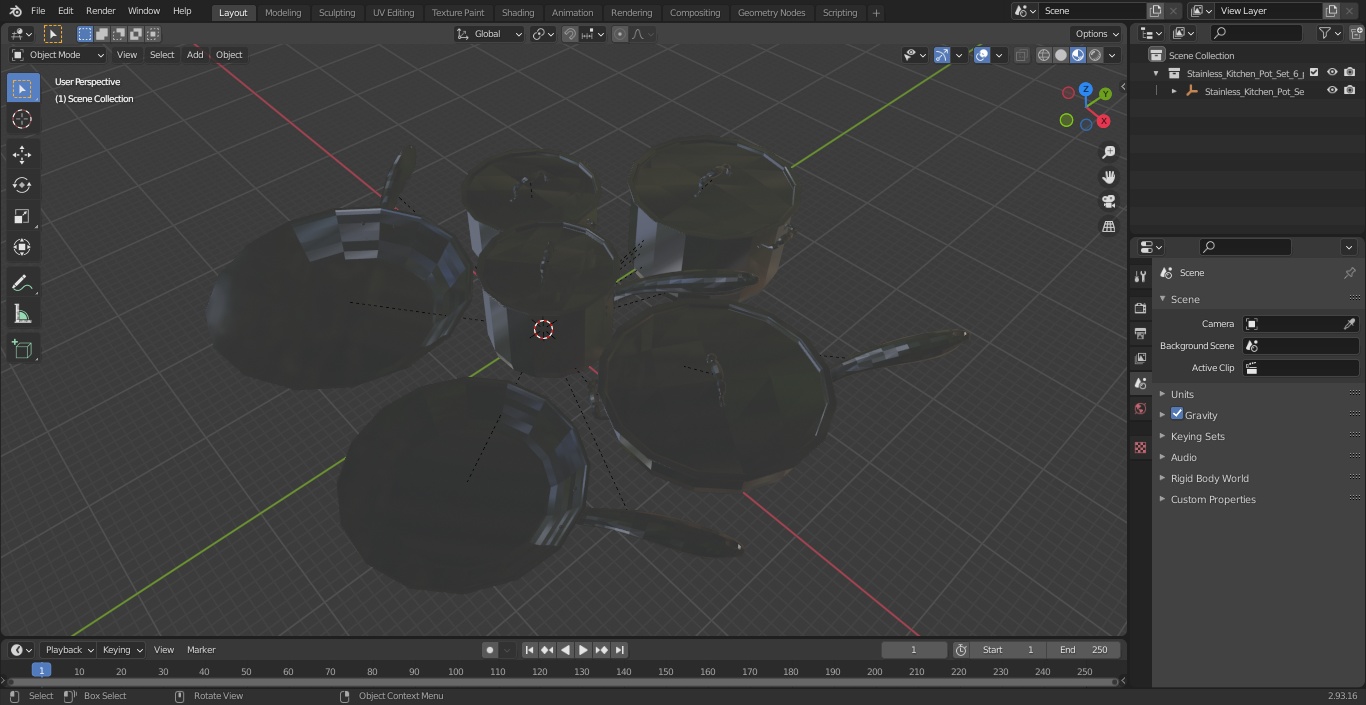Switch to rendered viewport shading
1366x705 pixels.
click(x=1095, y=55)
